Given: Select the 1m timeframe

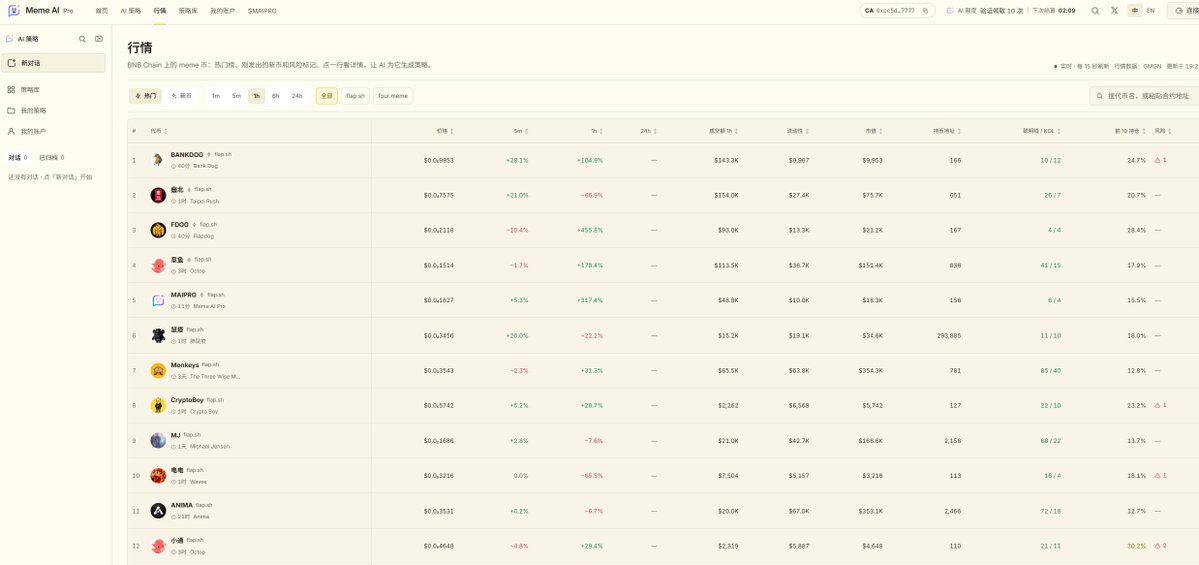Looking at the screenshot, I should [216, 96].
